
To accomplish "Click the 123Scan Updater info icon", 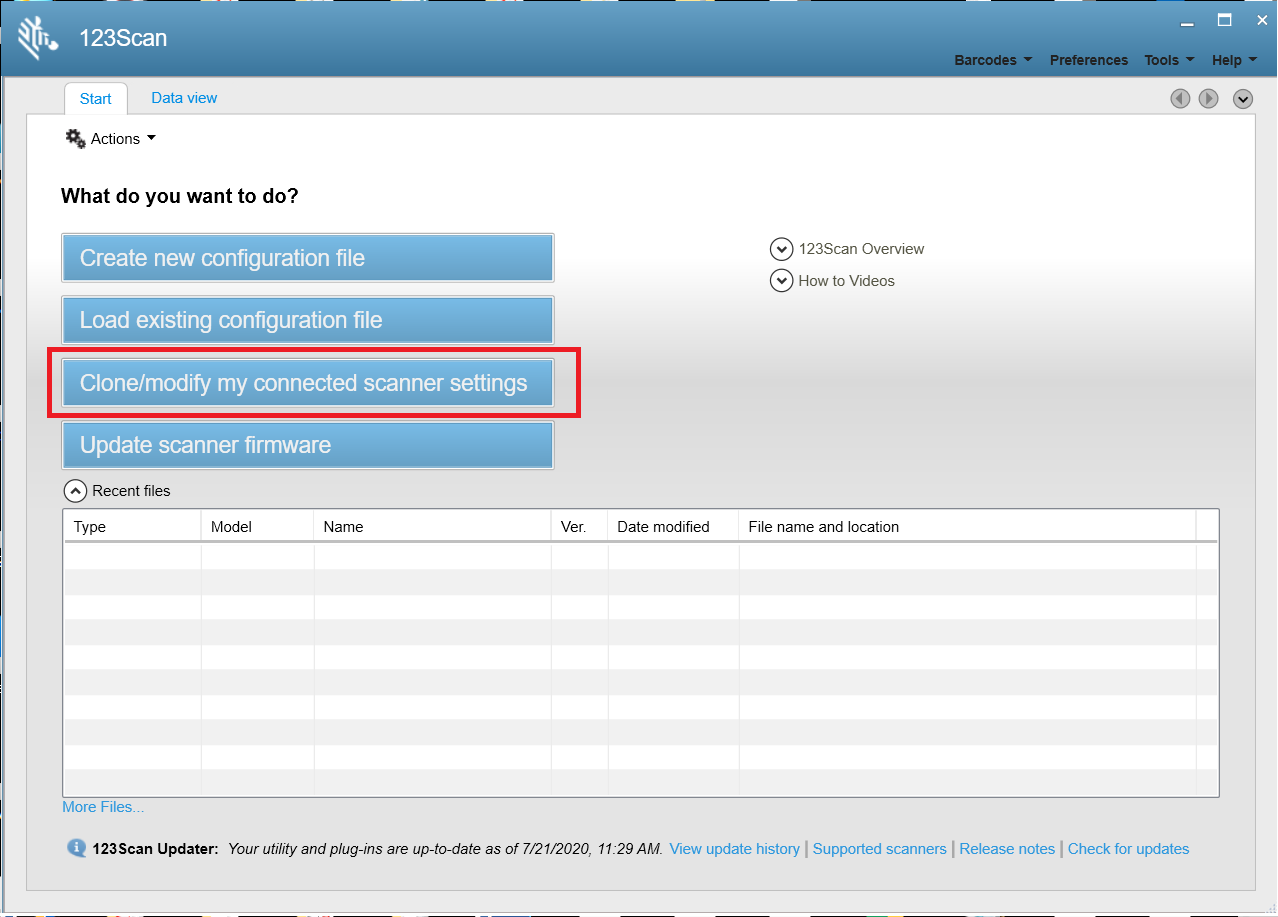I will [76, 848].
